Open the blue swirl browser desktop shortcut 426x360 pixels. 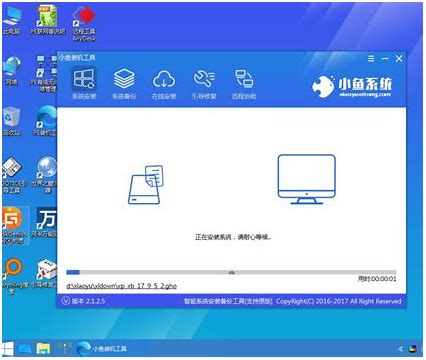pyautogui.click(x=46, y=121)
